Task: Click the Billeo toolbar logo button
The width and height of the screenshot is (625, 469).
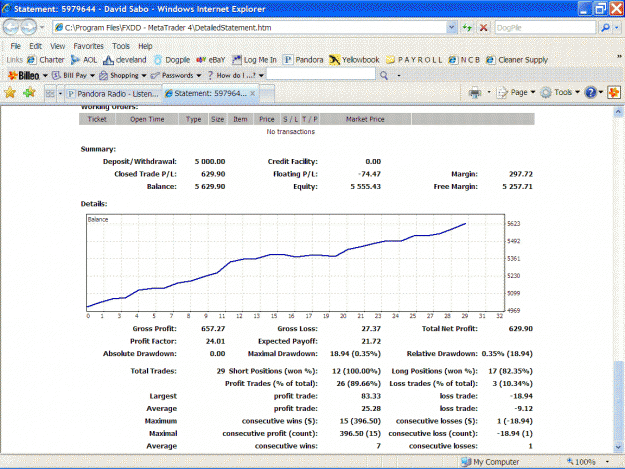Action: [24, 75]
